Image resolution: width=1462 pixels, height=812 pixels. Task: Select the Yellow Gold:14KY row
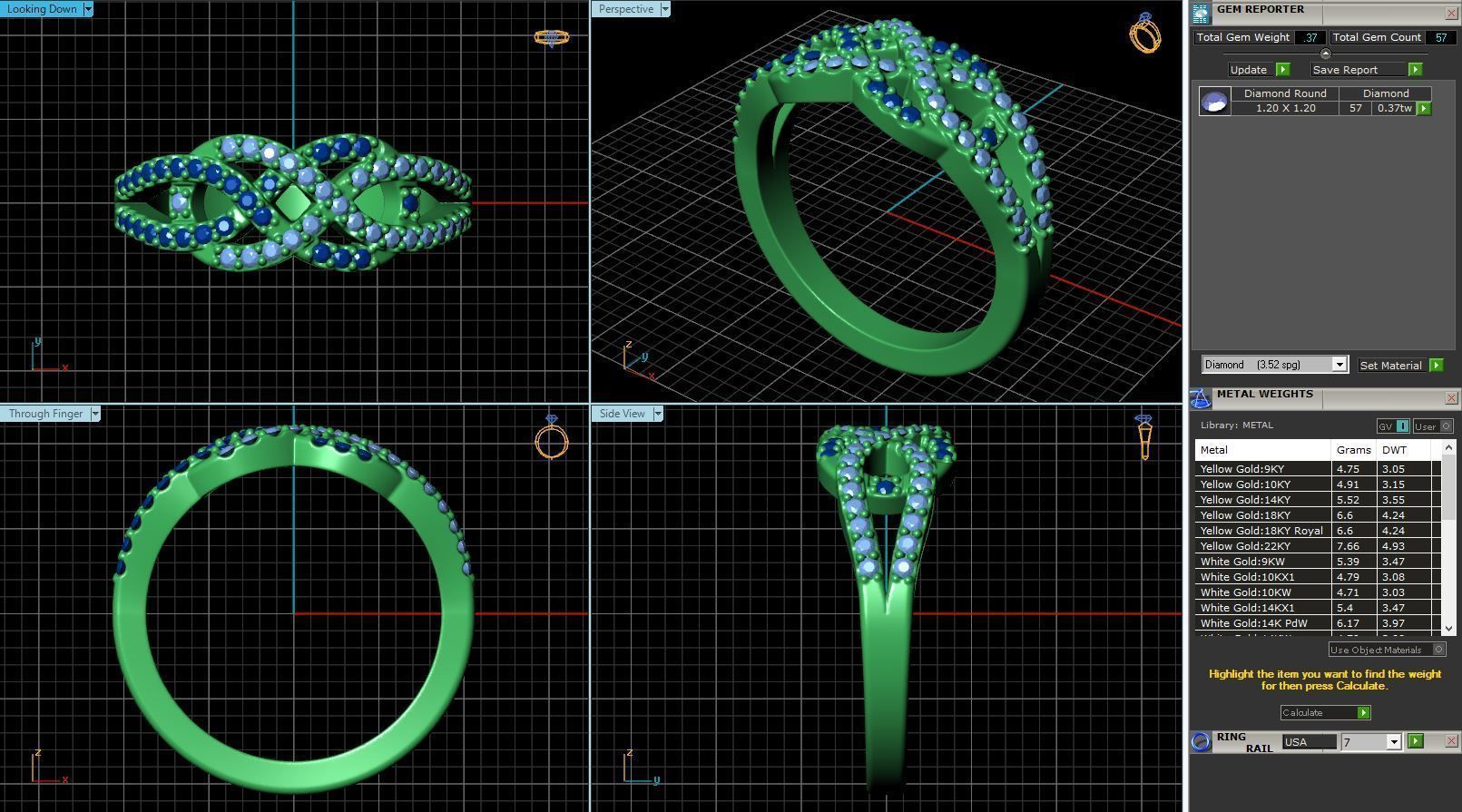pyautogui.click(x=1318, y=500)
